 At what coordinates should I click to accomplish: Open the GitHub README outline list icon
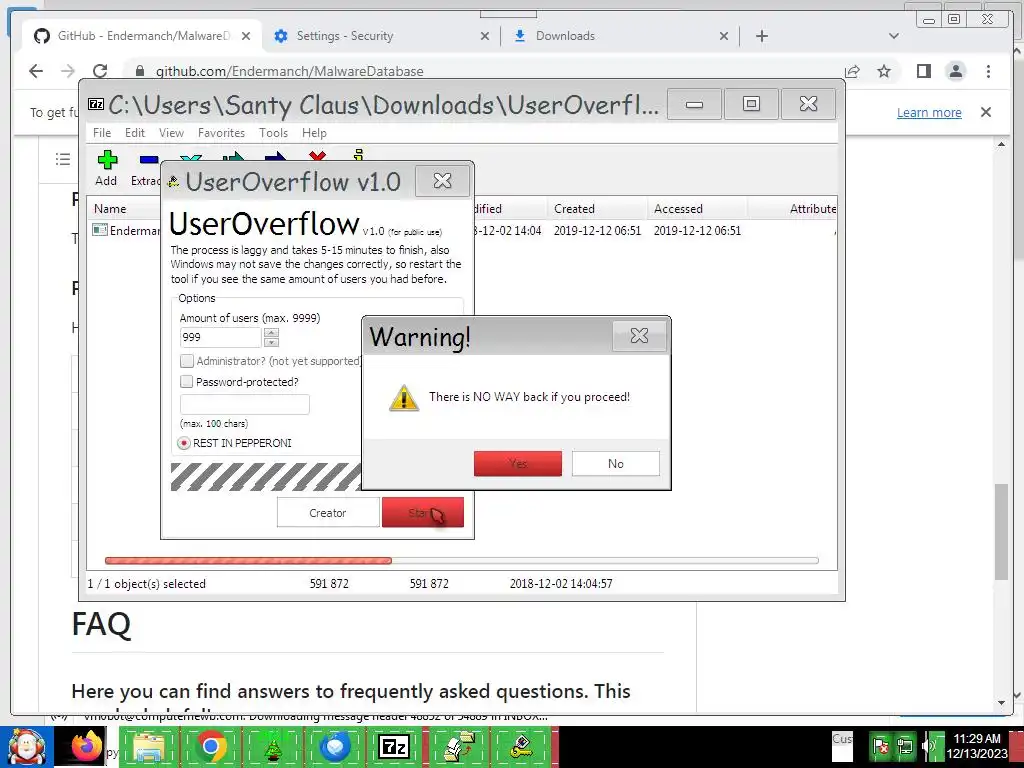63,159
